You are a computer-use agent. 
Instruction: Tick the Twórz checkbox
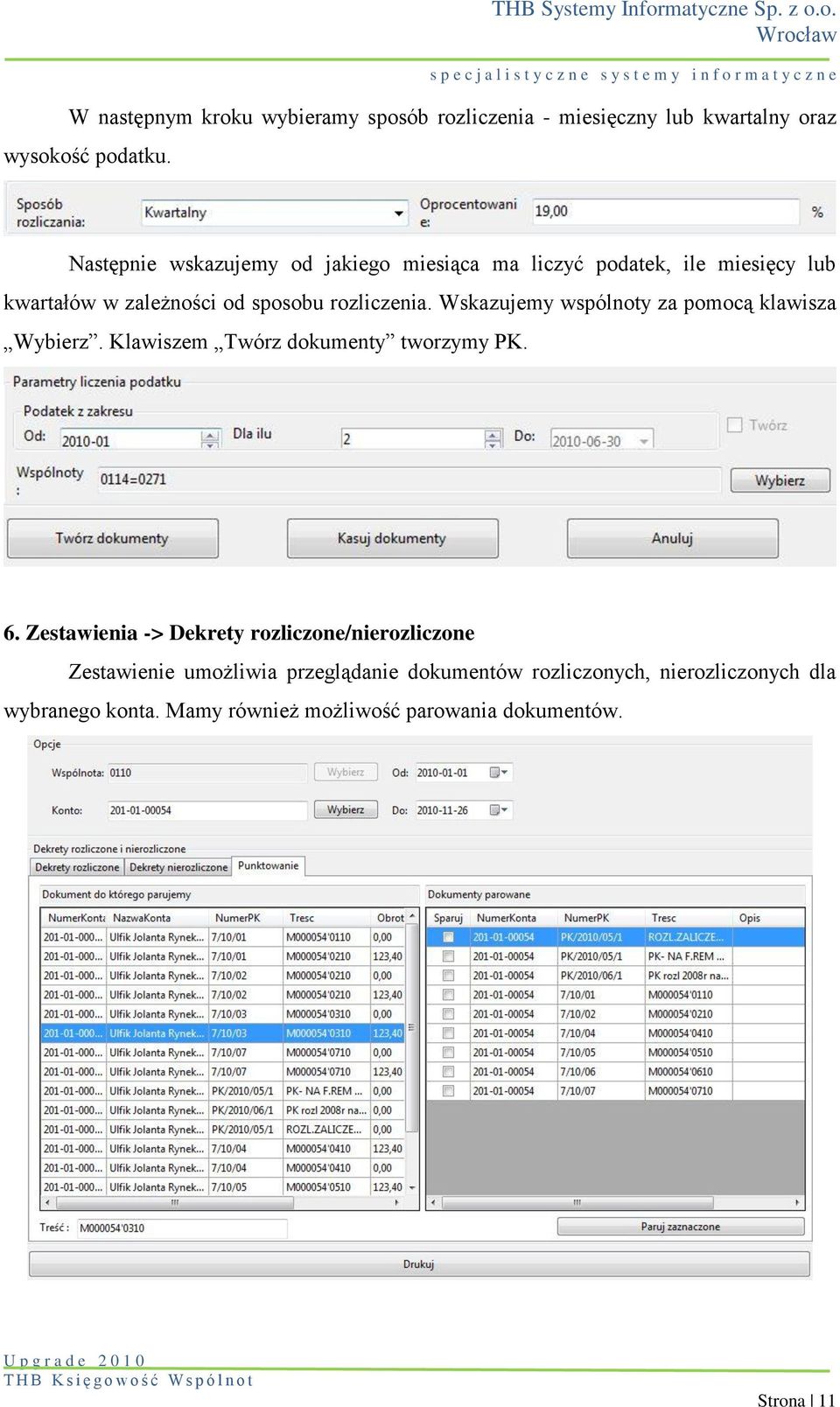click(735, 425)
